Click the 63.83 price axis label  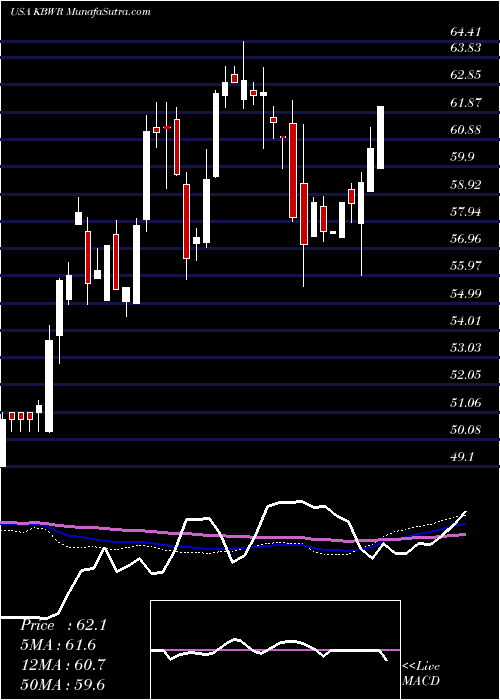[x=465, y=48]
